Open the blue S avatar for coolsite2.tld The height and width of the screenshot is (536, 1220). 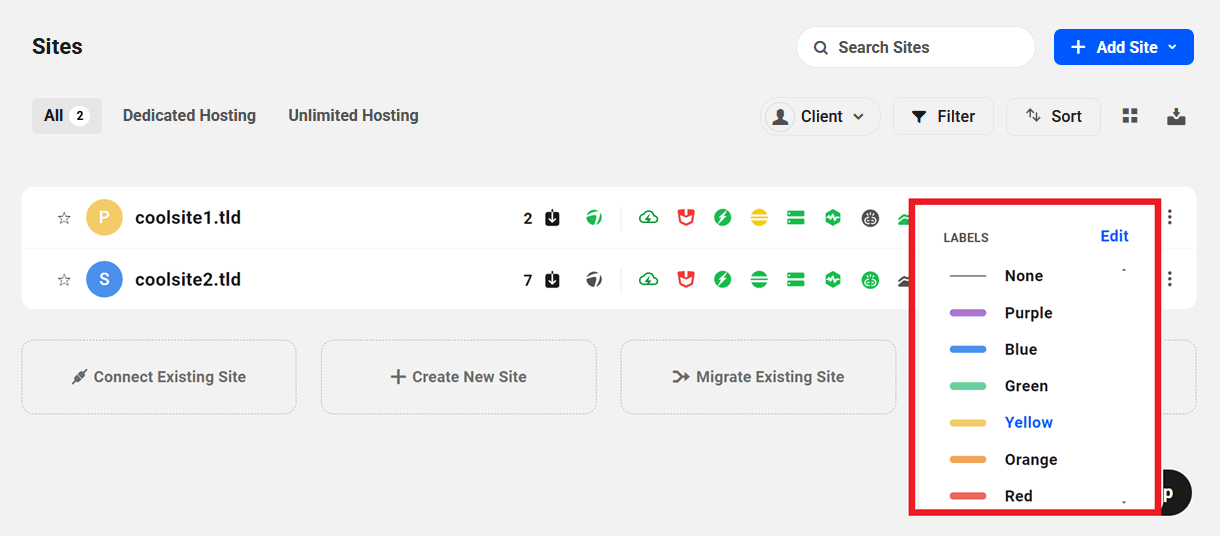coord(104,279)
